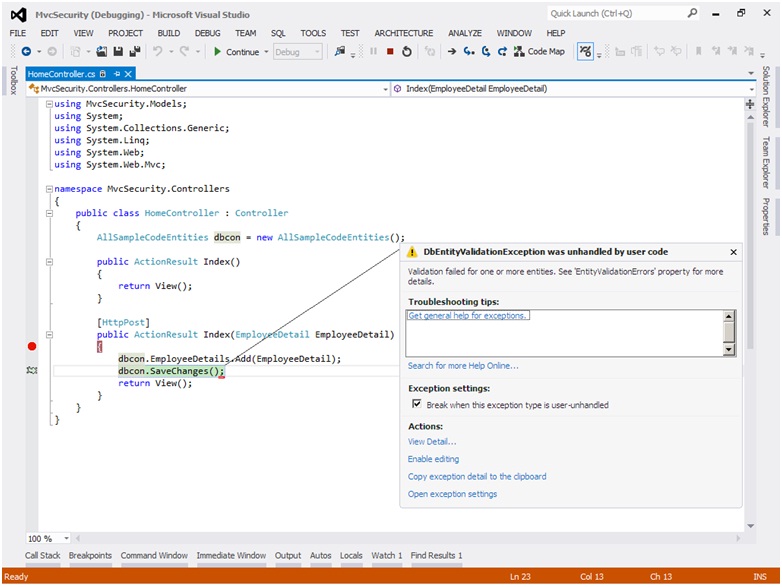The image size is (782, 587).
Task: Open the ARCHITECTURE menu
Action: 403,33
